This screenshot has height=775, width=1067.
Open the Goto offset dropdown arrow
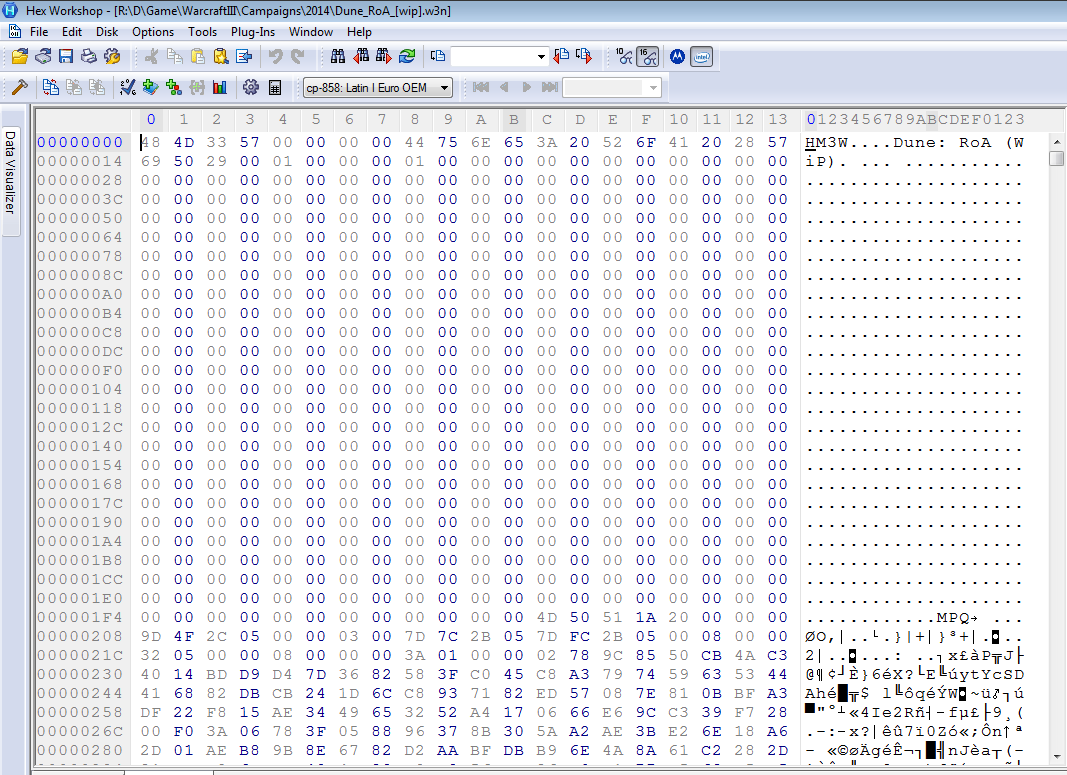541,56
